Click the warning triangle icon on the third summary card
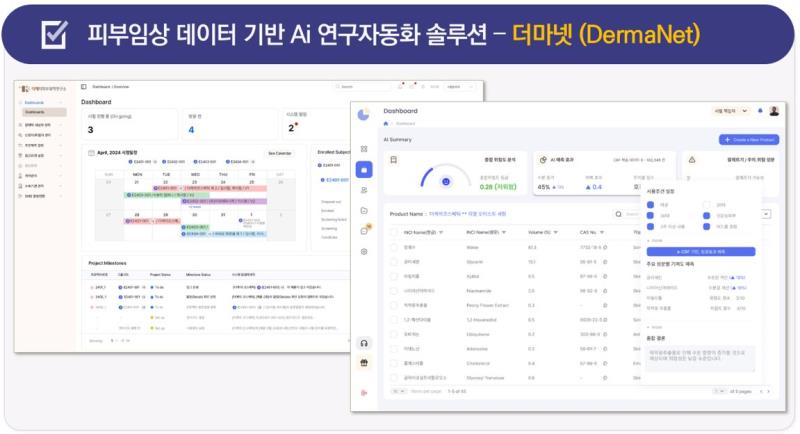This screenshot has width=800, height=434. [x=692, y=160]
